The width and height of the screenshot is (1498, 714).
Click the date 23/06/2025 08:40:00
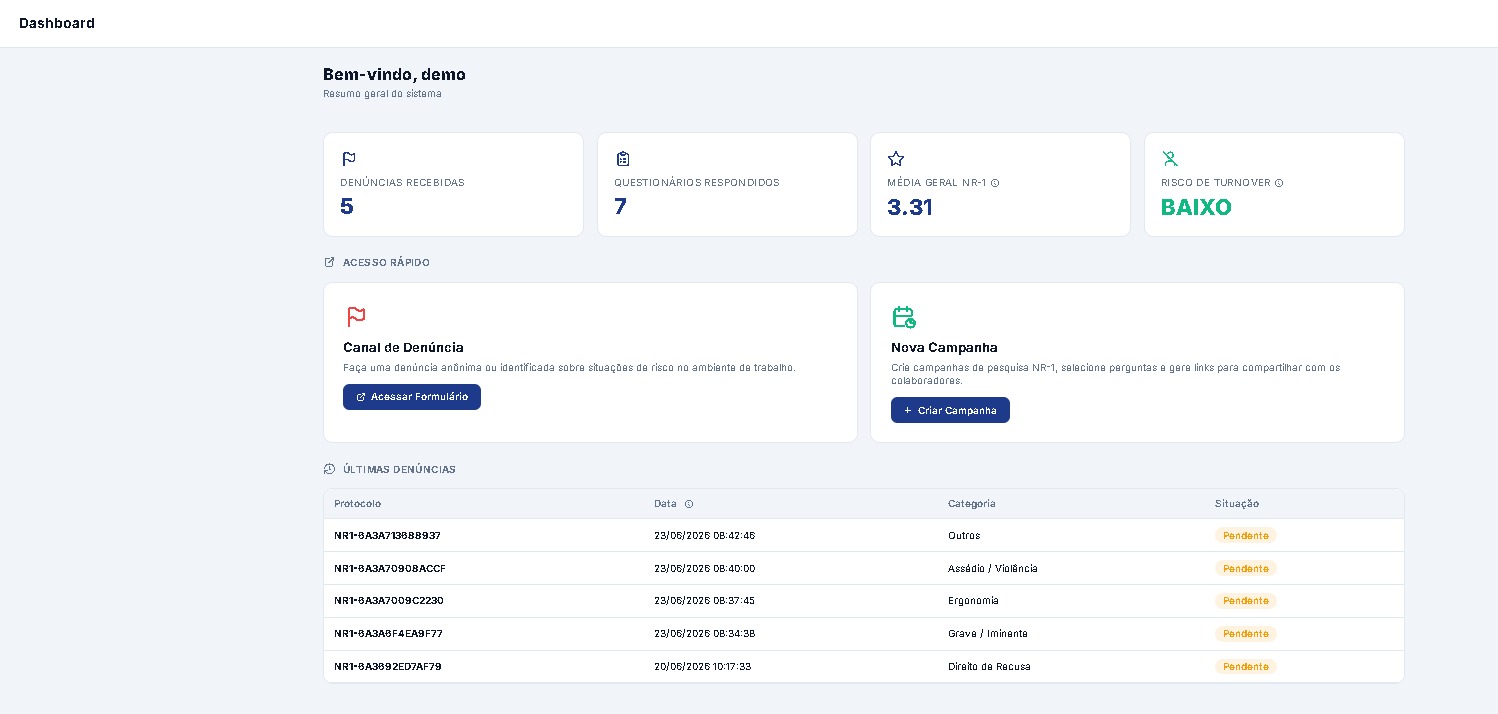[x=705, y=568]
